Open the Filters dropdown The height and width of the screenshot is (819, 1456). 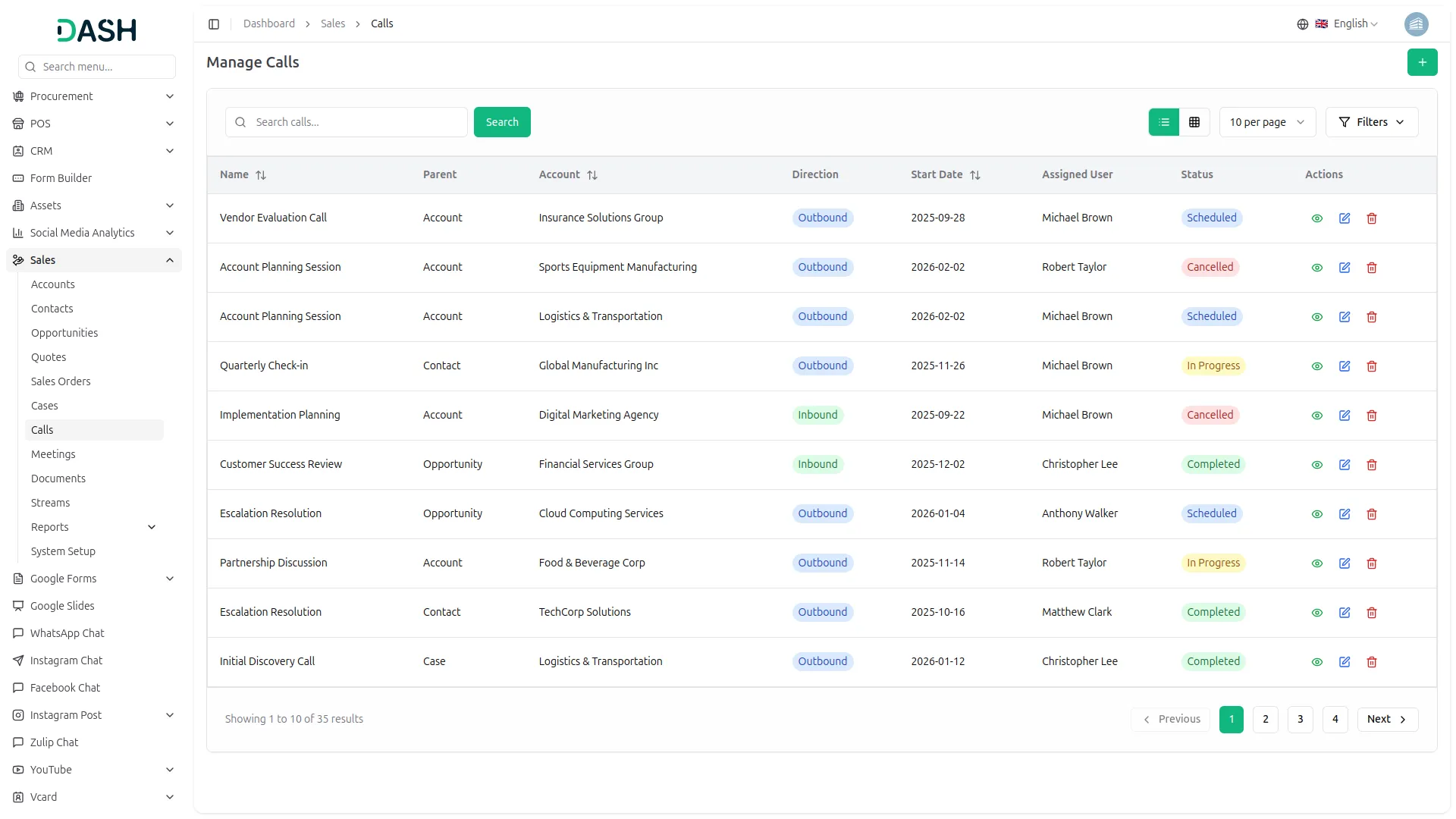[1371, 122]
